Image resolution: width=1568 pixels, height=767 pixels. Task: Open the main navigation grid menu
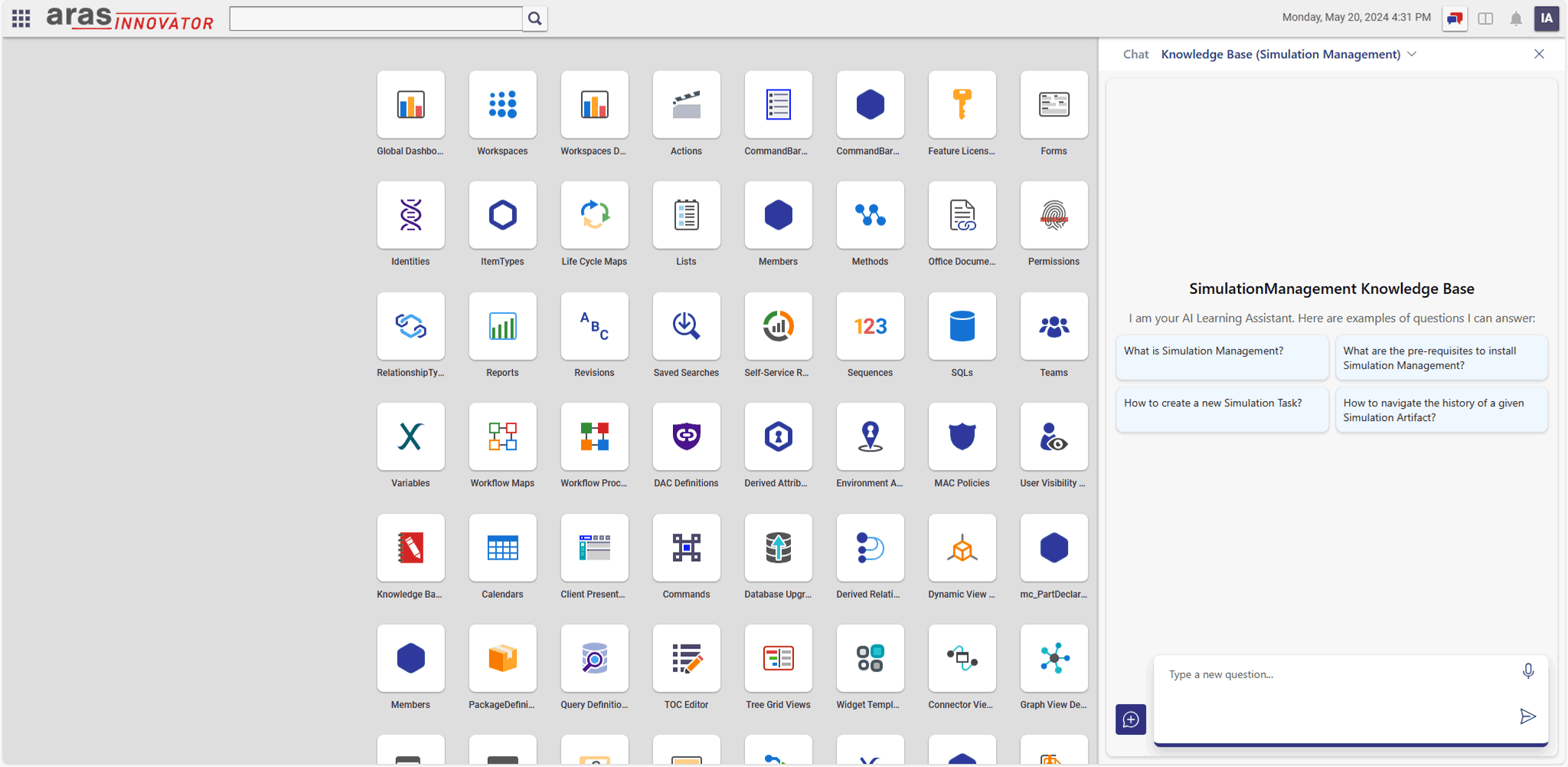click(x=21, y=18)
